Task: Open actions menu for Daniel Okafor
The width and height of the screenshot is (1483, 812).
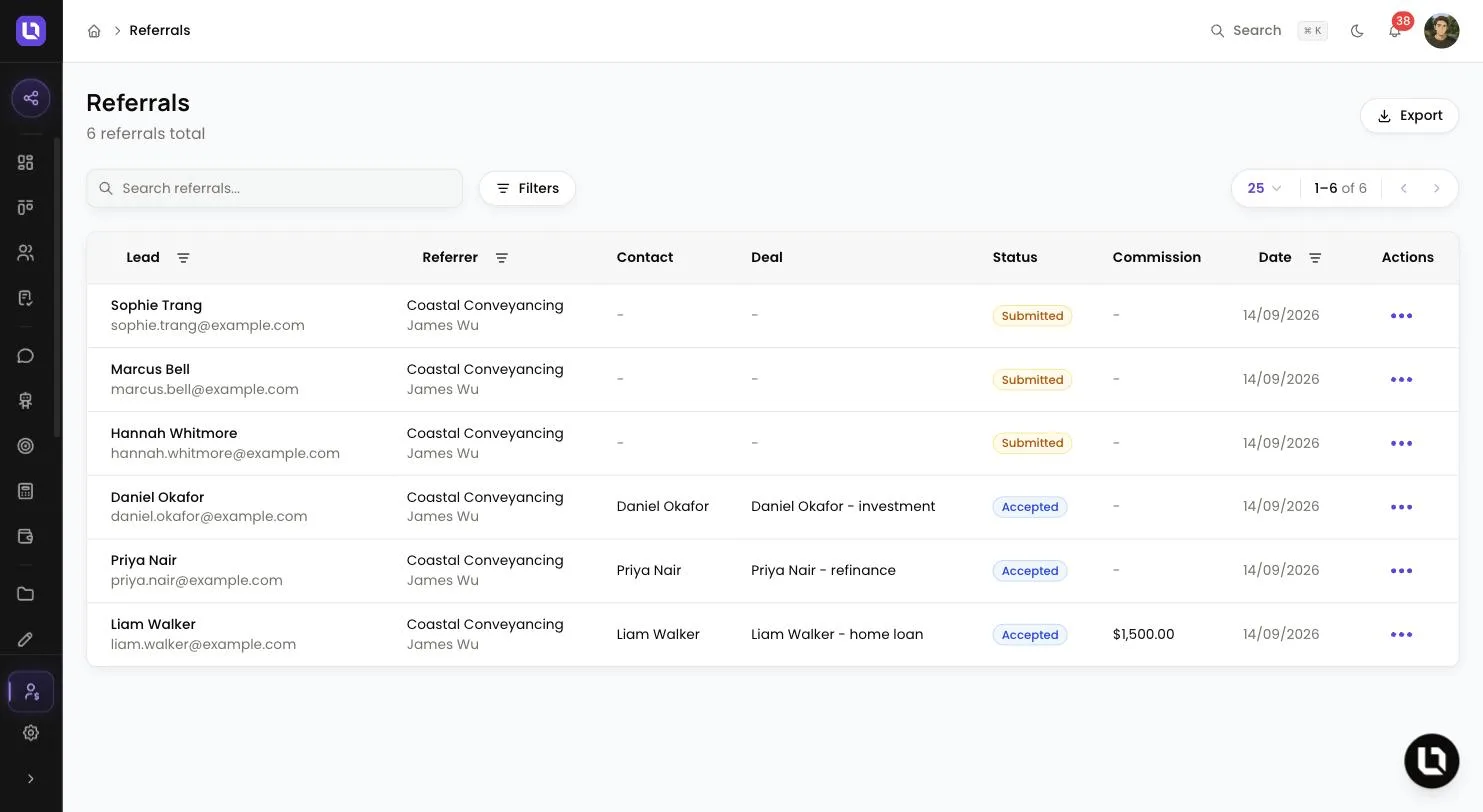Action: 1401,507
